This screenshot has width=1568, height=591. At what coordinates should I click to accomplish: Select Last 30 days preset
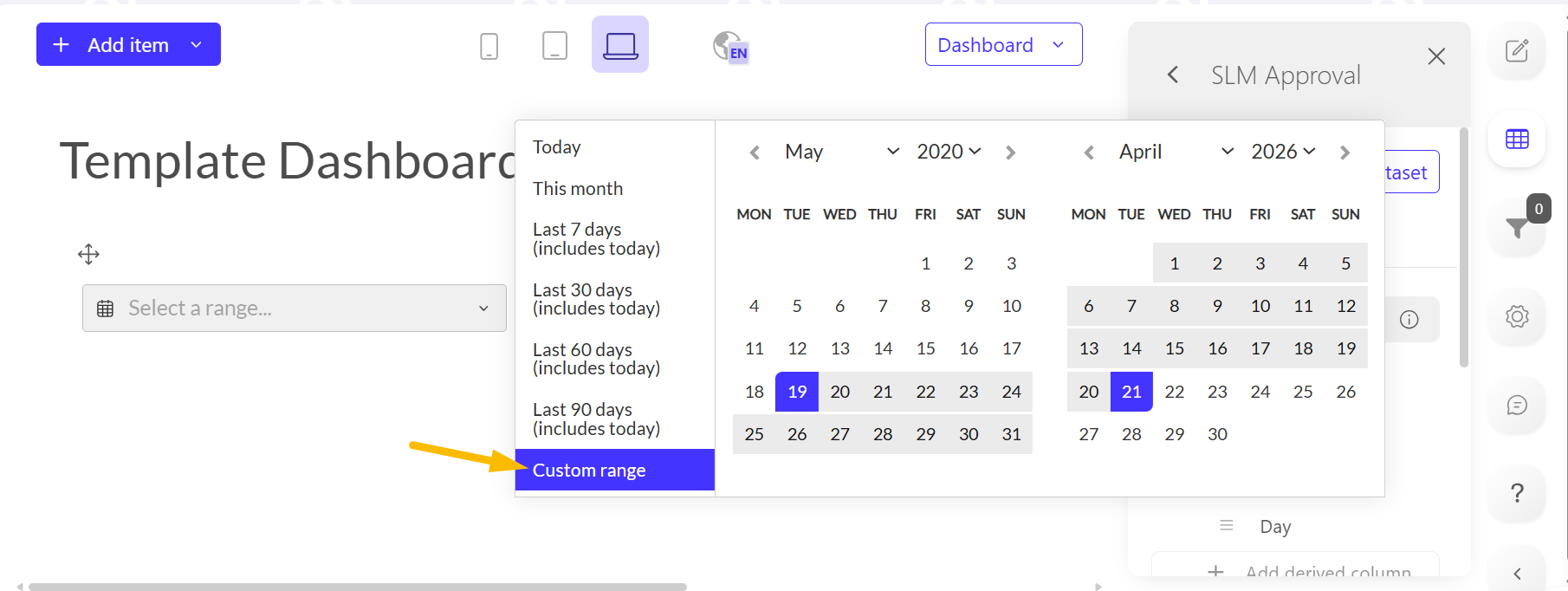[615, 299]
